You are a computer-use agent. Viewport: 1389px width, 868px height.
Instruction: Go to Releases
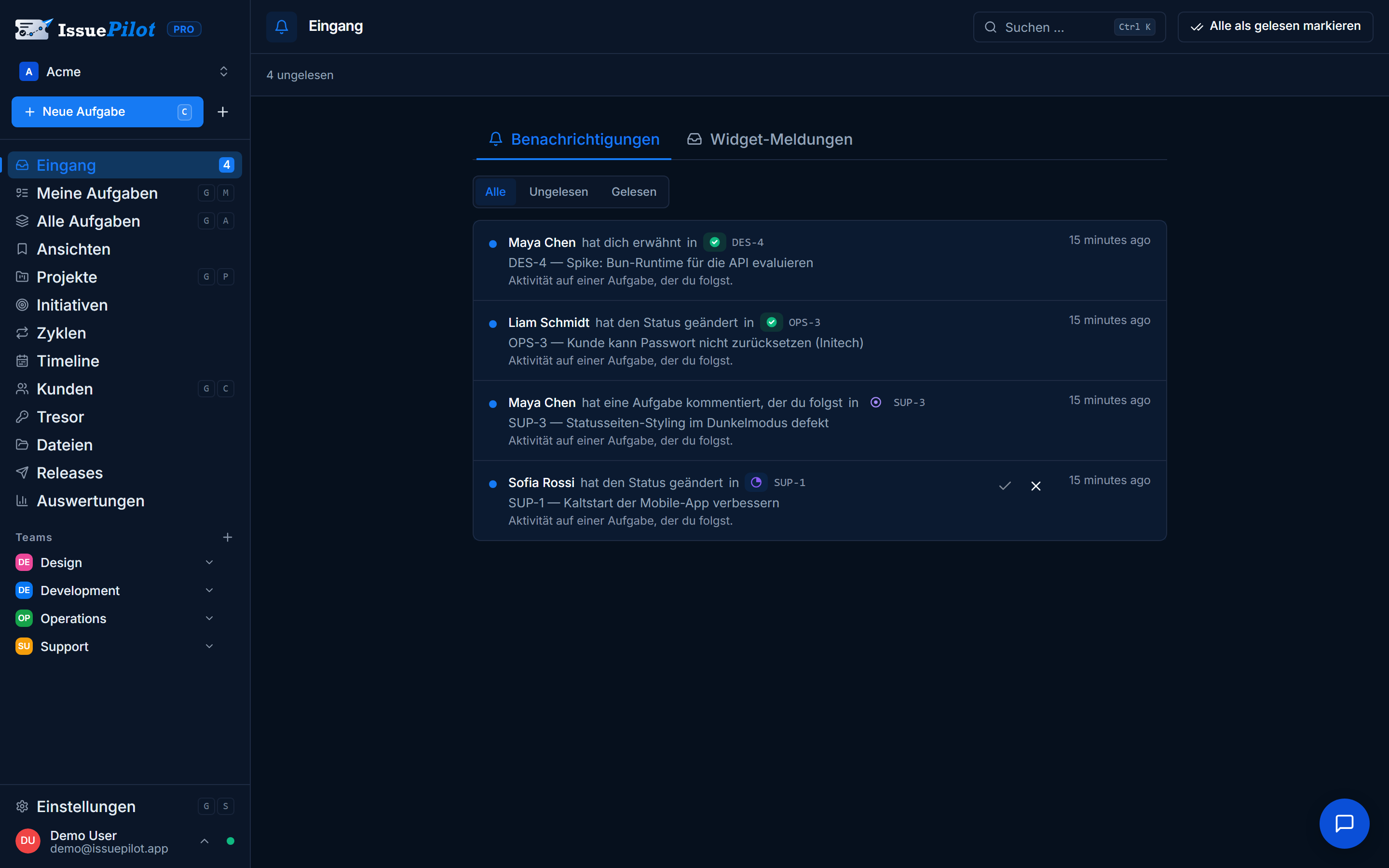pyautogui.click(x=124, y=473)
